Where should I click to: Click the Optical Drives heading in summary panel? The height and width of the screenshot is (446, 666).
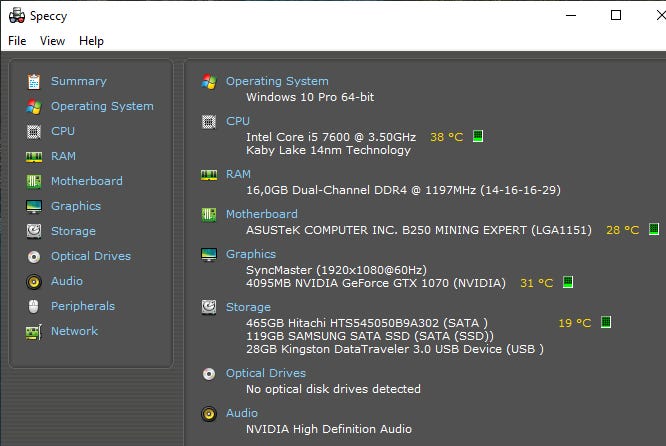pyautogui.click(x=265, y=373)
